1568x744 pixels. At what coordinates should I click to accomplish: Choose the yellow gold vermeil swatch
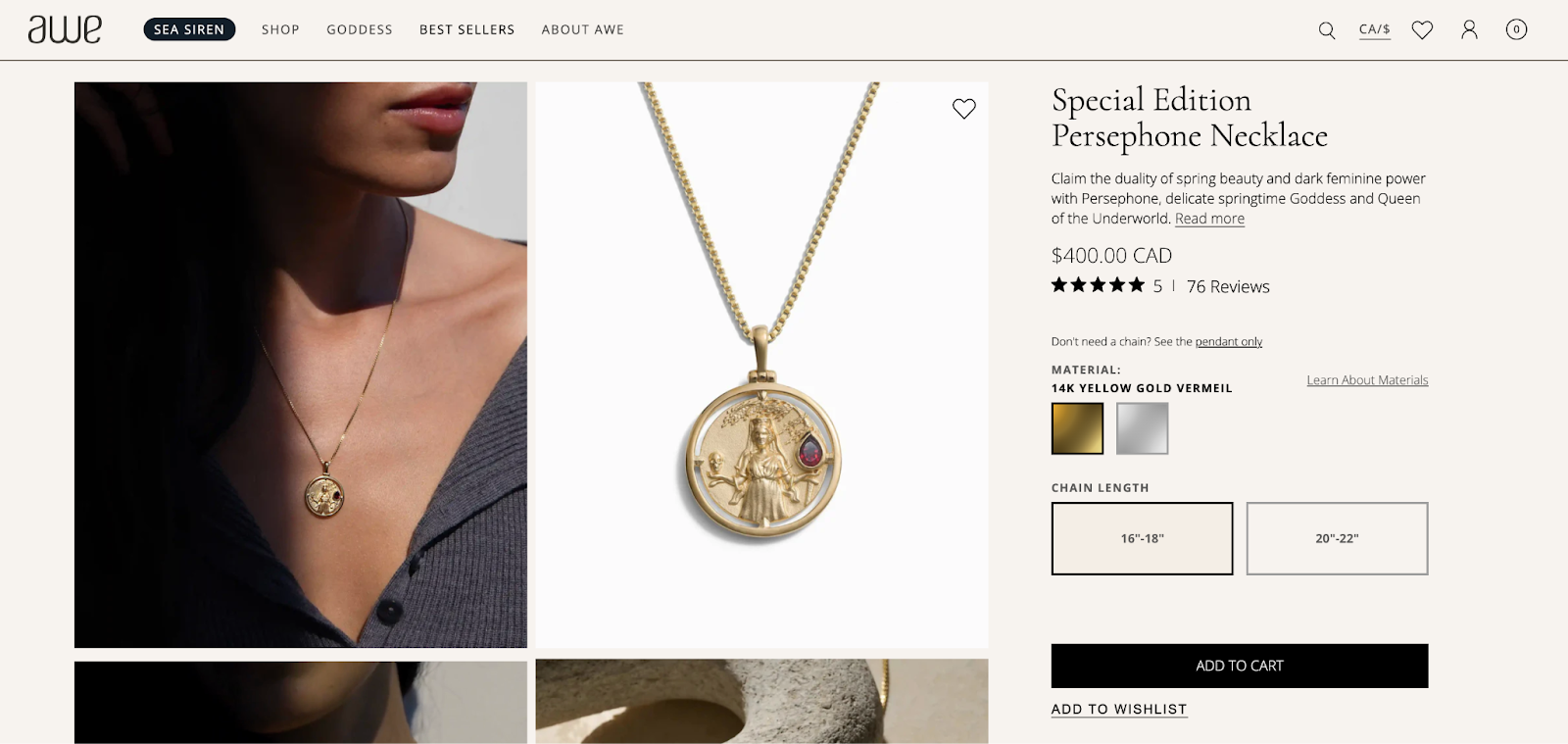1077,428
